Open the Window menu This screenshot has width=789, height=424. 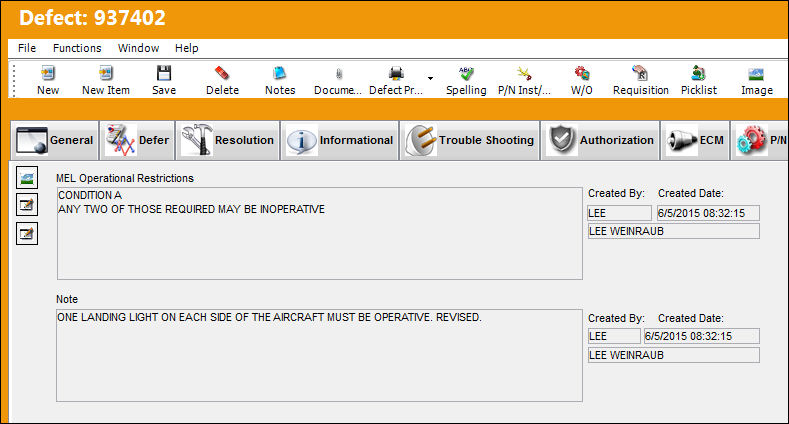pos(138,48)
